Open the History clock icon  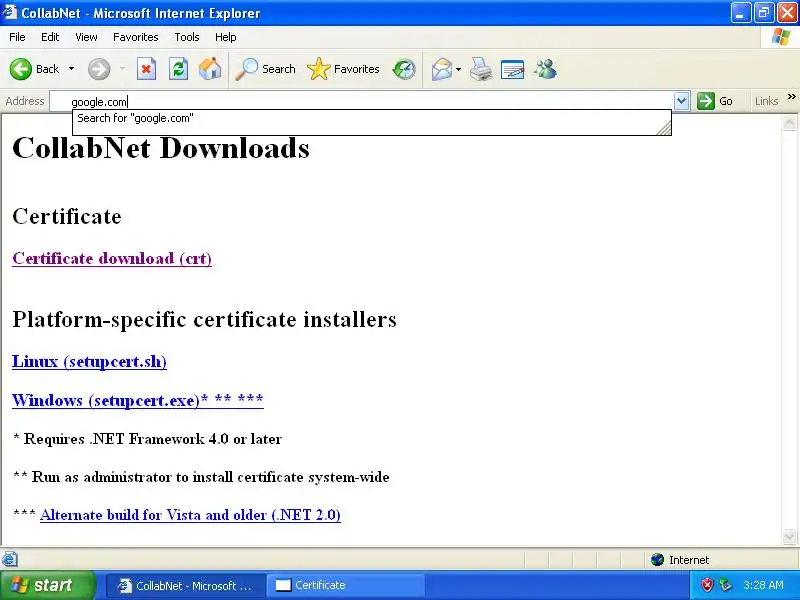(x=404, y=69)
